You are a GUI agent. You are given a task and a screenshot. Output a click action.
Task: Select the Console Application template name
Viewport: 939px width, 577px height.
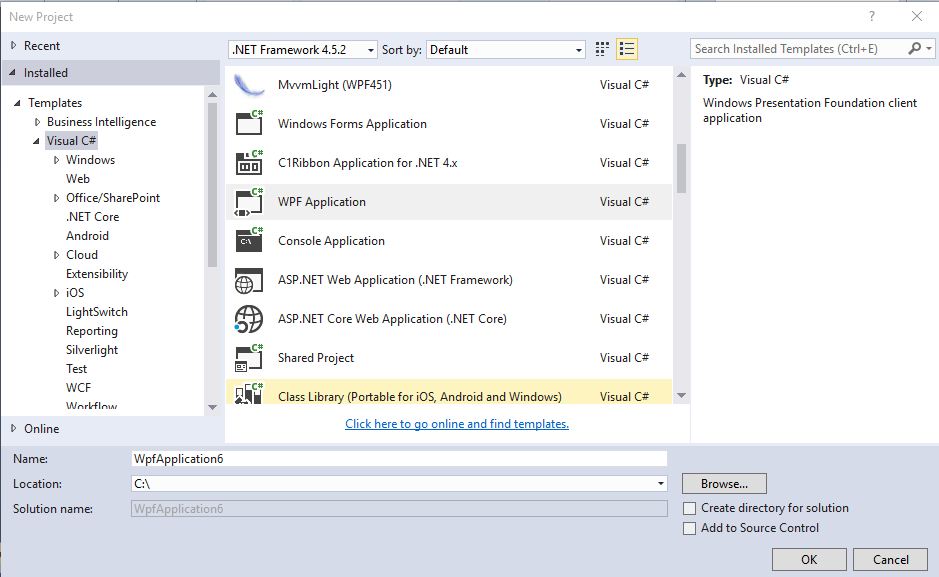point(331,241)
